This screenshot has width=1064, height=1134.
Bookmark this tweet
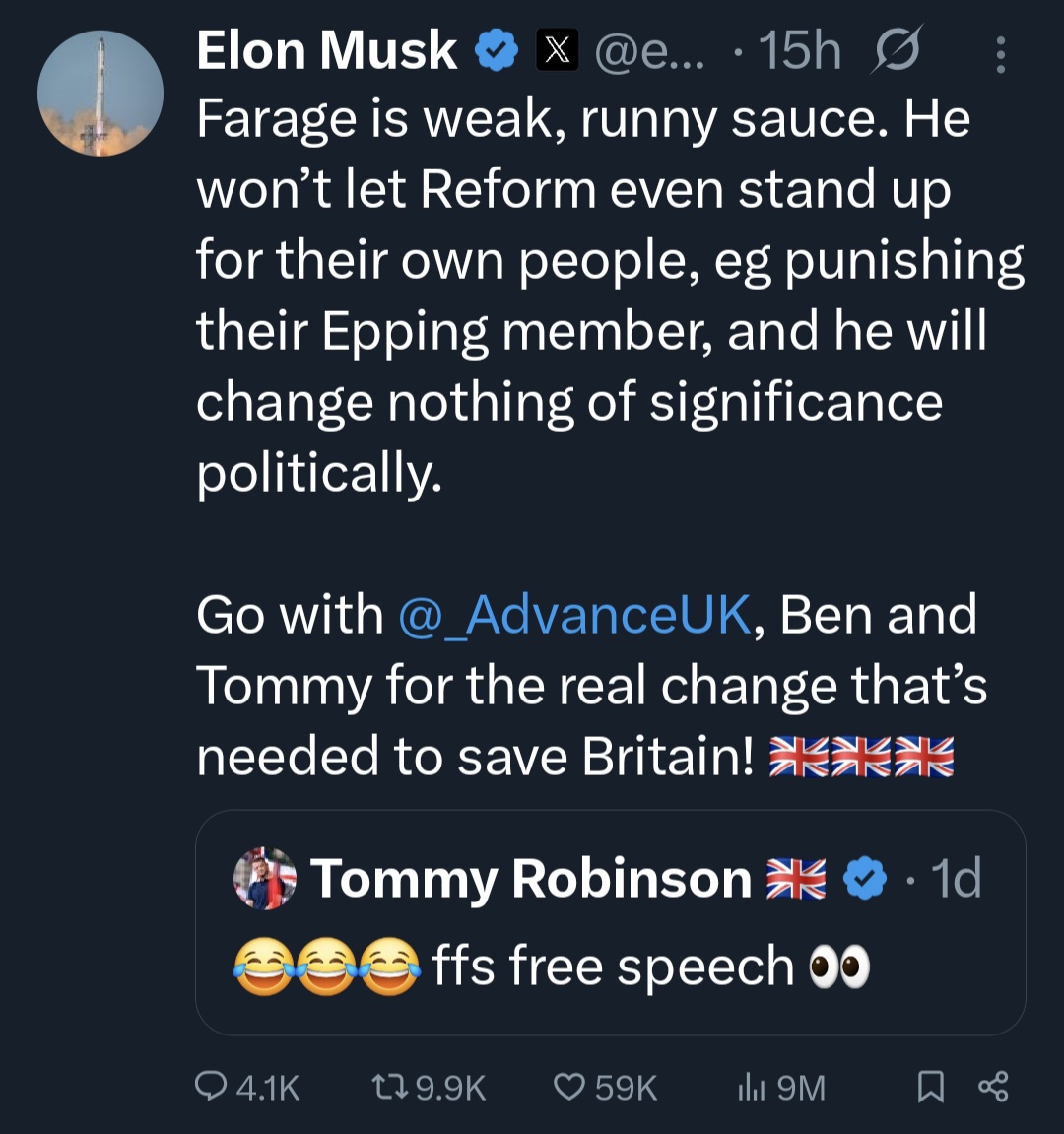pyautogui.click(x=930, y=1087)
